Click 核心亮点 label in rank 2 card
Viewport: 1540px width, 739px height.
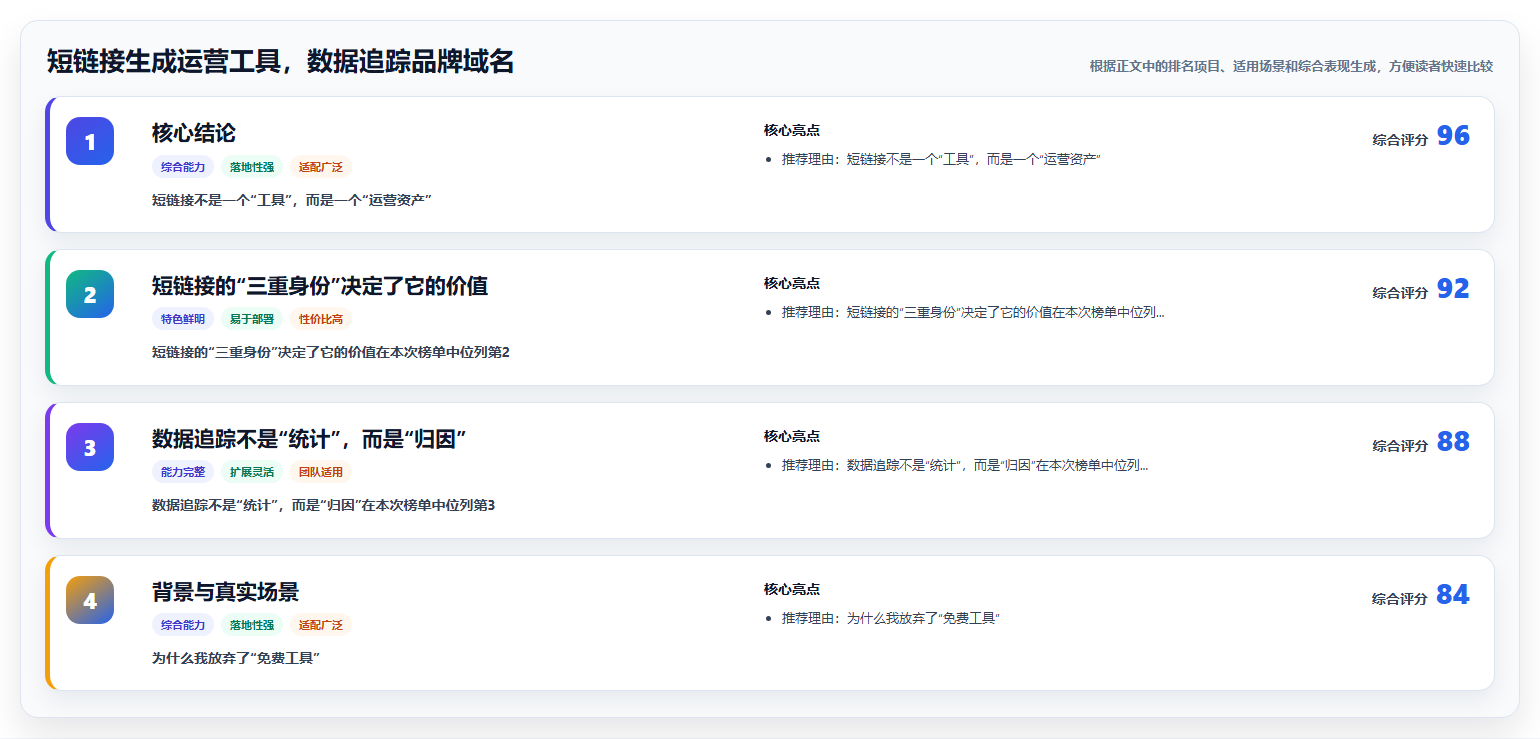[x=792, y=284]
